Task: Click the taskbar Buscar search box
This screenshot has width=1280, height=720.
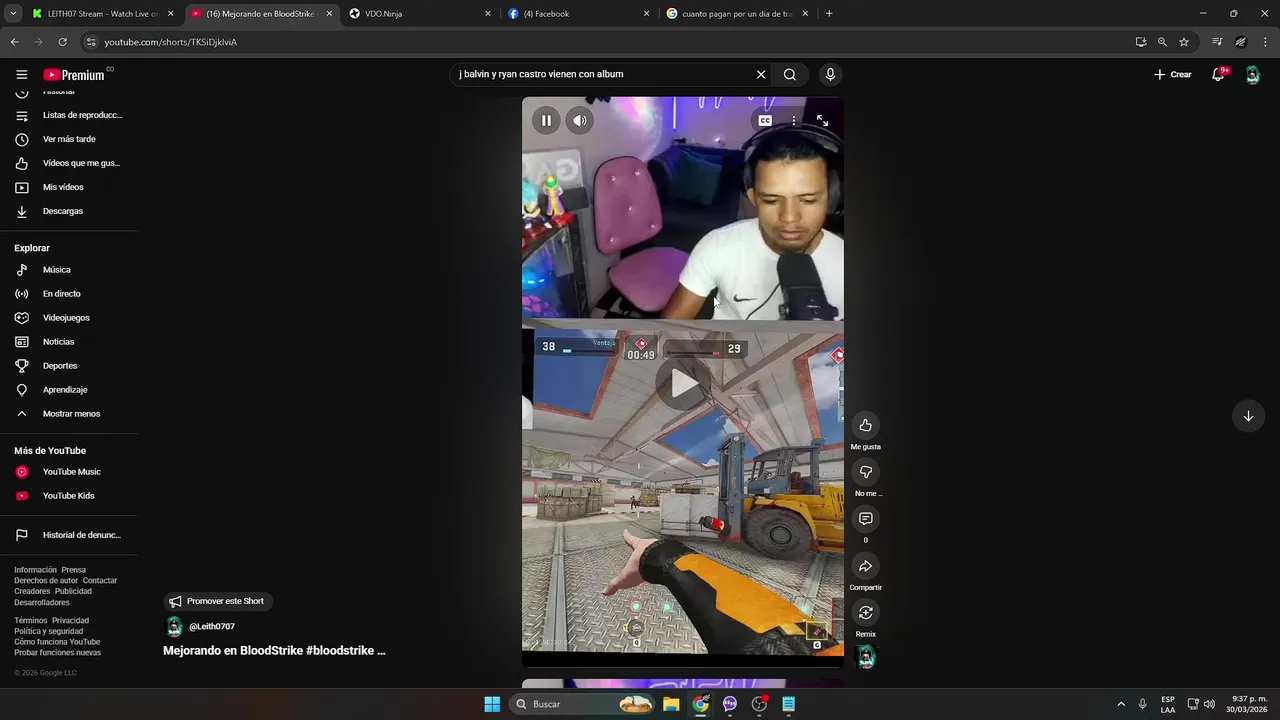Action: tap(583, 704)
